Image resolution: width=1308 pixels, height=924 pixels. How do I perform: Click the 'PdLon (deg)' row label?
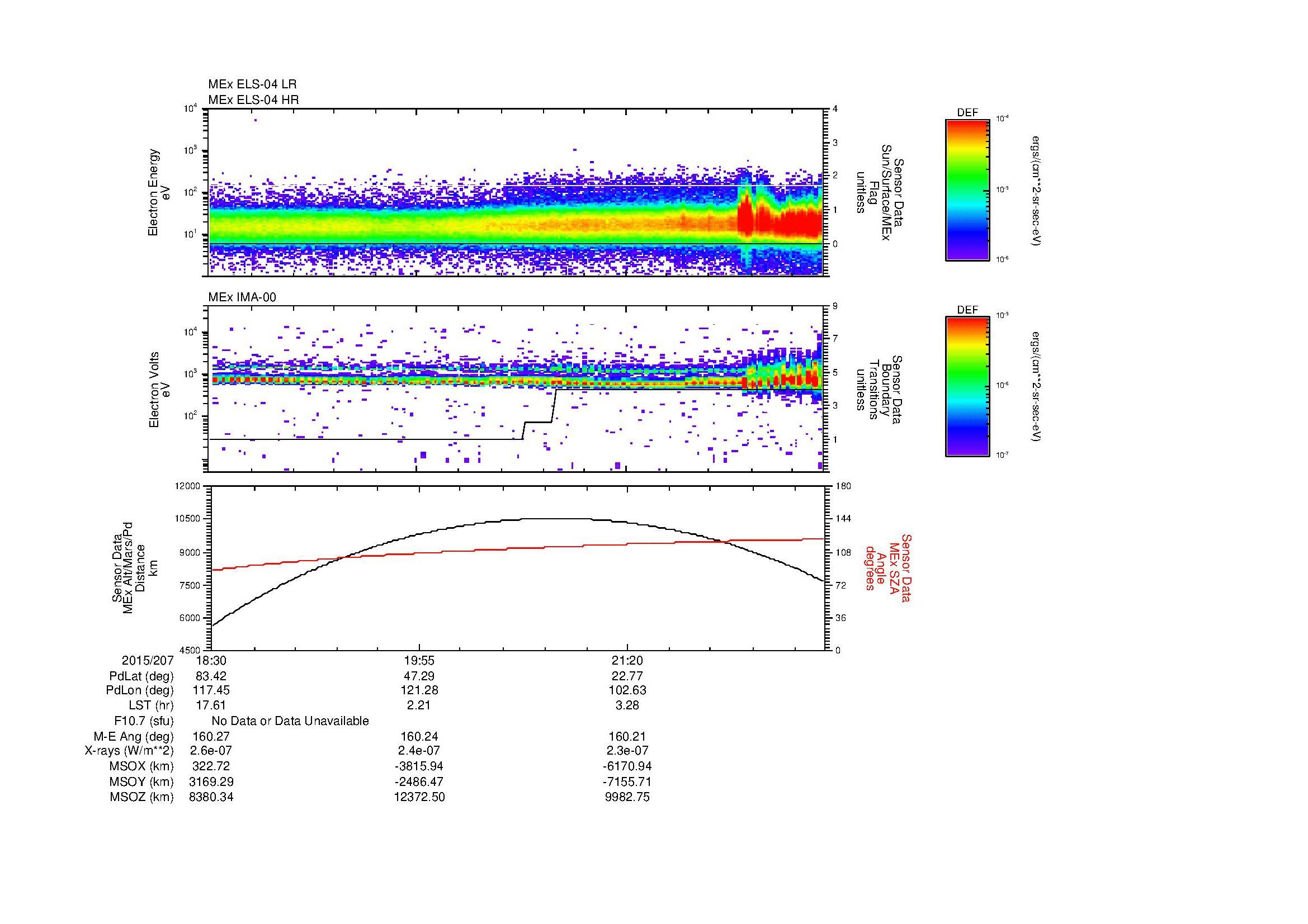coord(140,690)
